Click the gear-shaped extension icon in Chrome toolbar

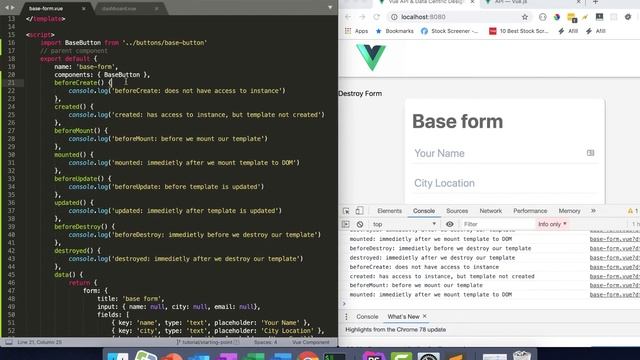click(x=628, y=17)
